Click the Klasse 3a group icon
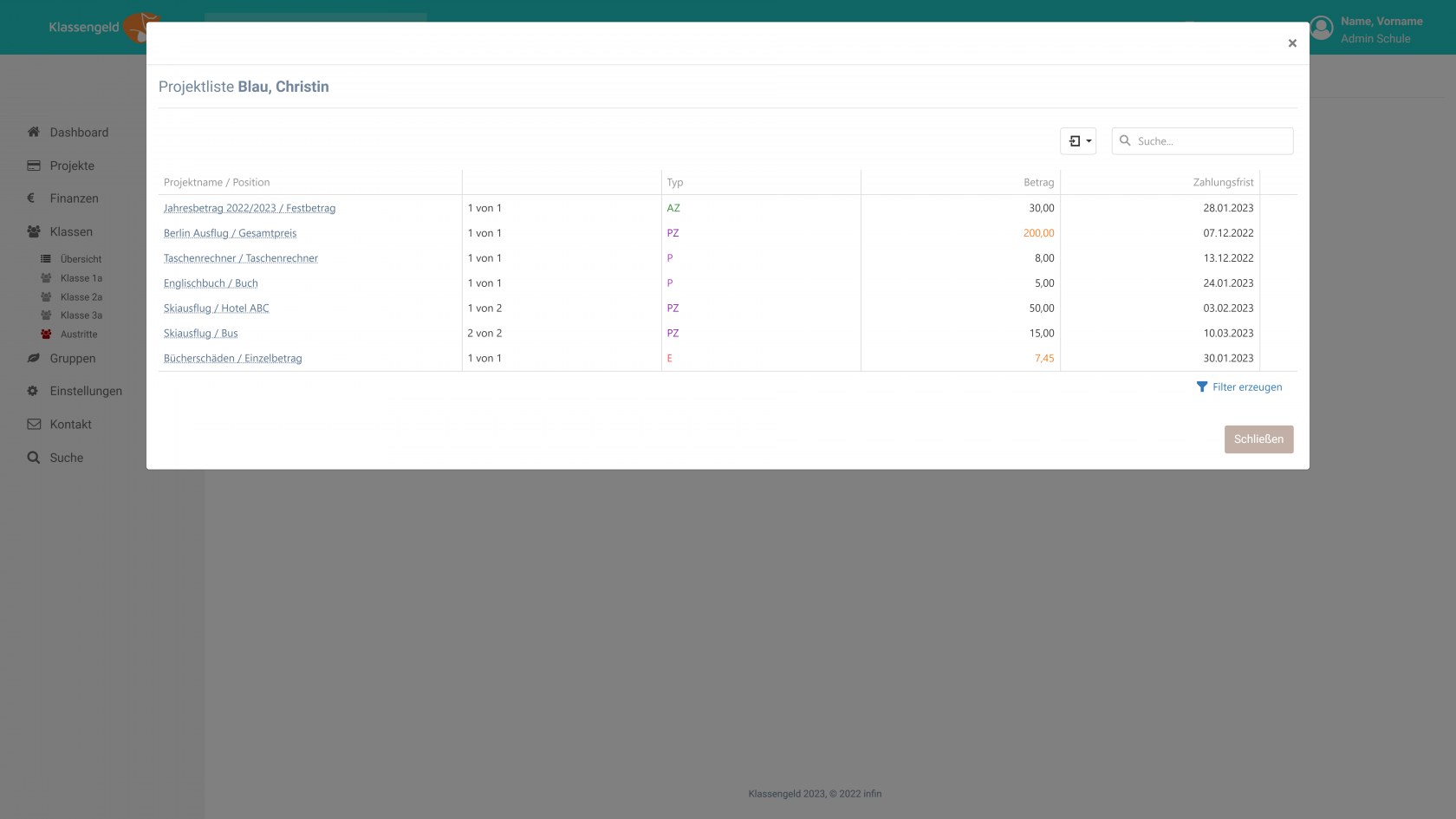The width and height of the screenshot is (1456, 819). 46,315
